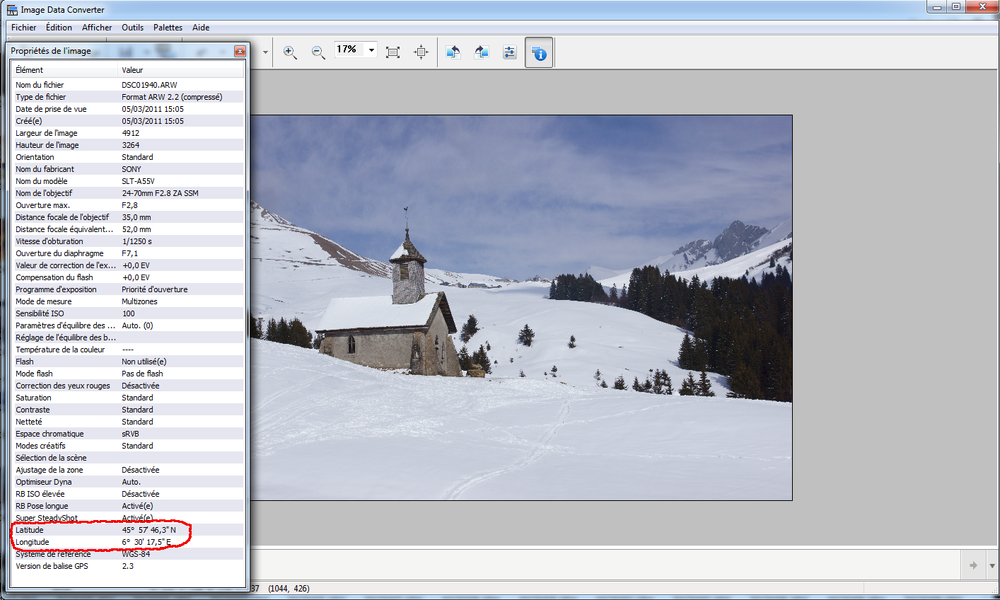Select the Netteté row
This screenshot has width=1000, height=600.
pyautogui.click(x=128, y=422)
